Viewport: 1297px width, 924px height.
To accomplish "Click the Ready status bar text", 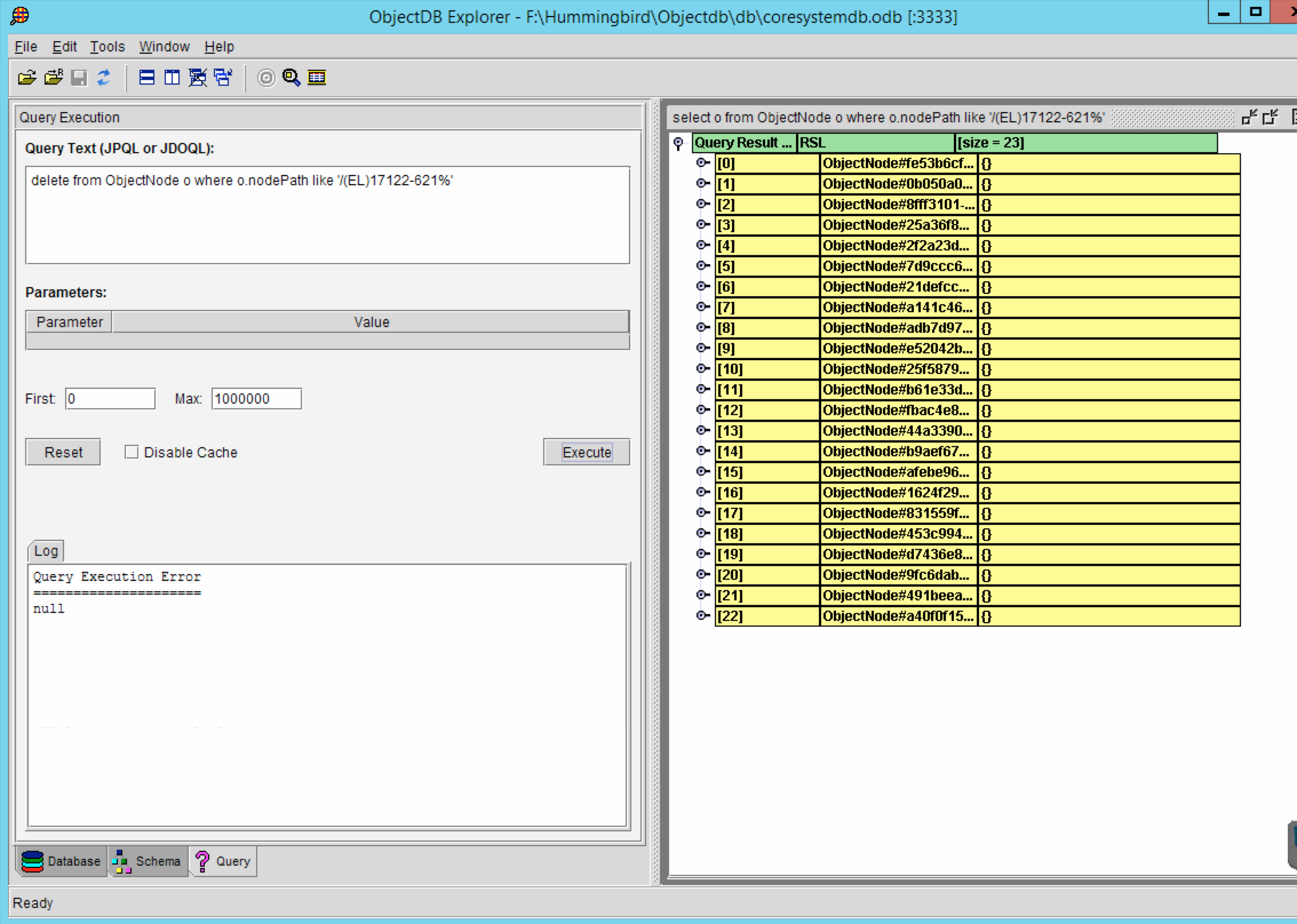I will (33, 903).
